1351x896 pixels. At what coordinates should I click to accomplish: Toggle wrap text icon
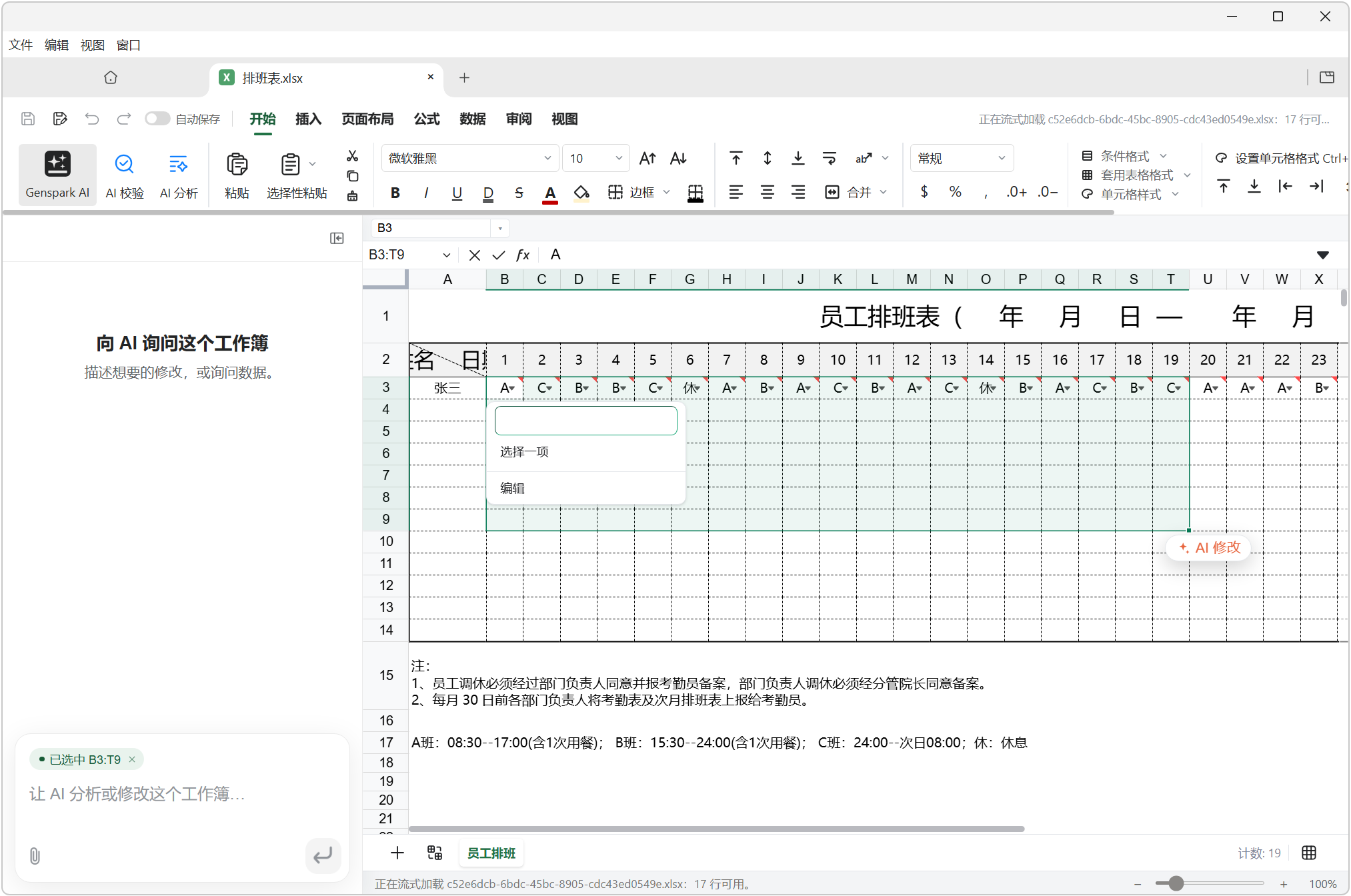coord(830,158)
